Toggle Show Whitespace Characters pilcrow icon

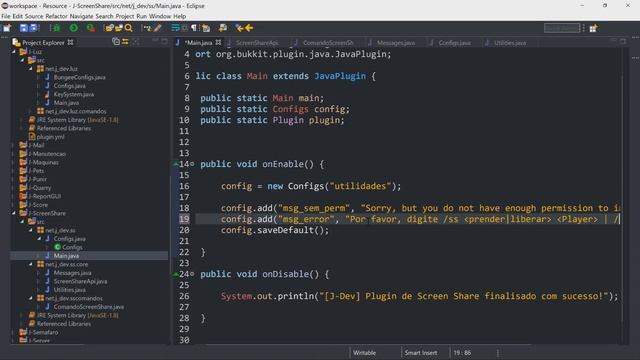(194, 28)
